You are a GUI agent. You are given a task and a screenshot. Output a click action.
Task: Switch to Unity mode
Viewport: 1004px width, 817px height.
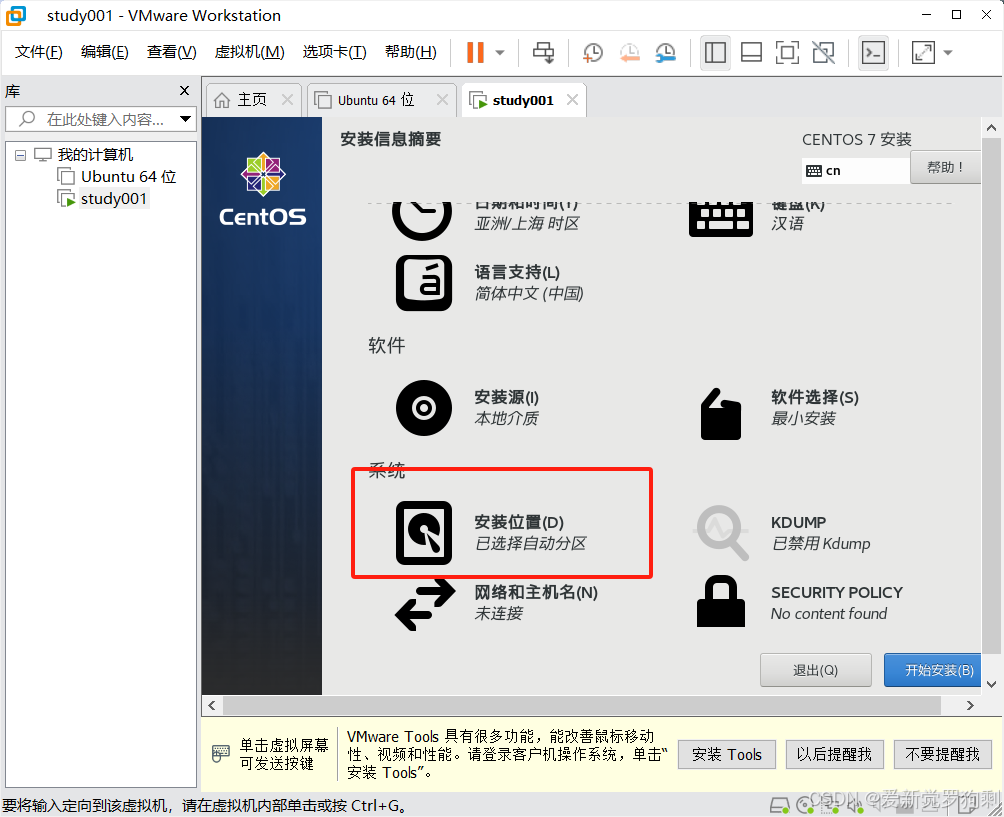823,53
